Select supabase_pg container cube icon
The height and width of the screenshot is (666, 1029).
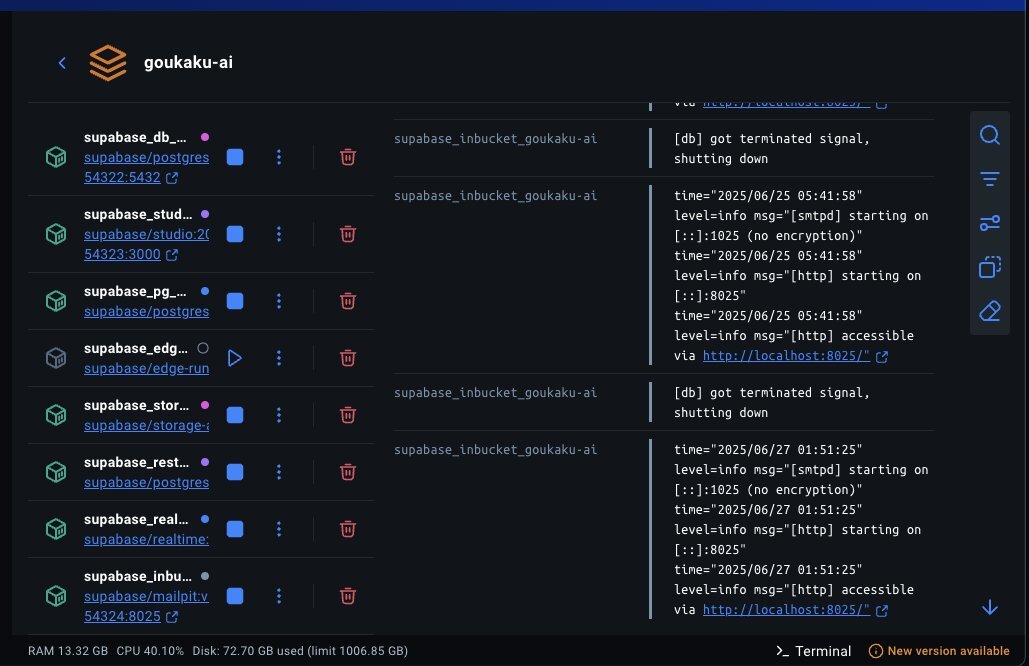[56, 301]
